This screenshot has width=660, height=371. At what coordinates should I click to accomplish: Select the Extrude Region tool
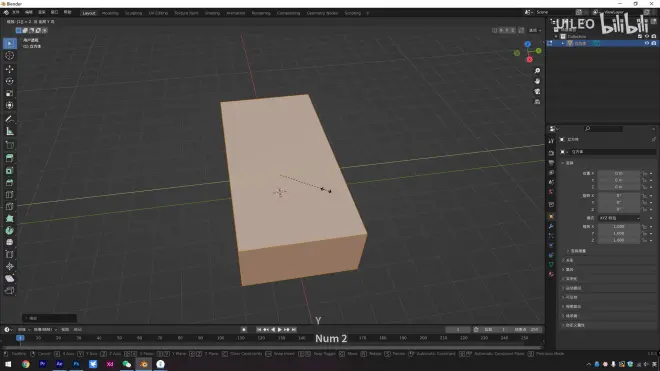(10, 158)
